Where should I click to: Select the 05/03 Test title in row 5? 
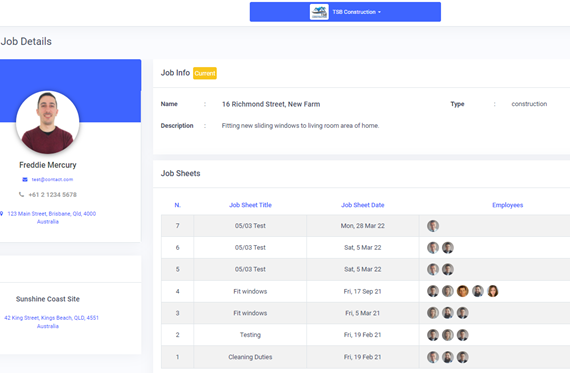[250, 269]
